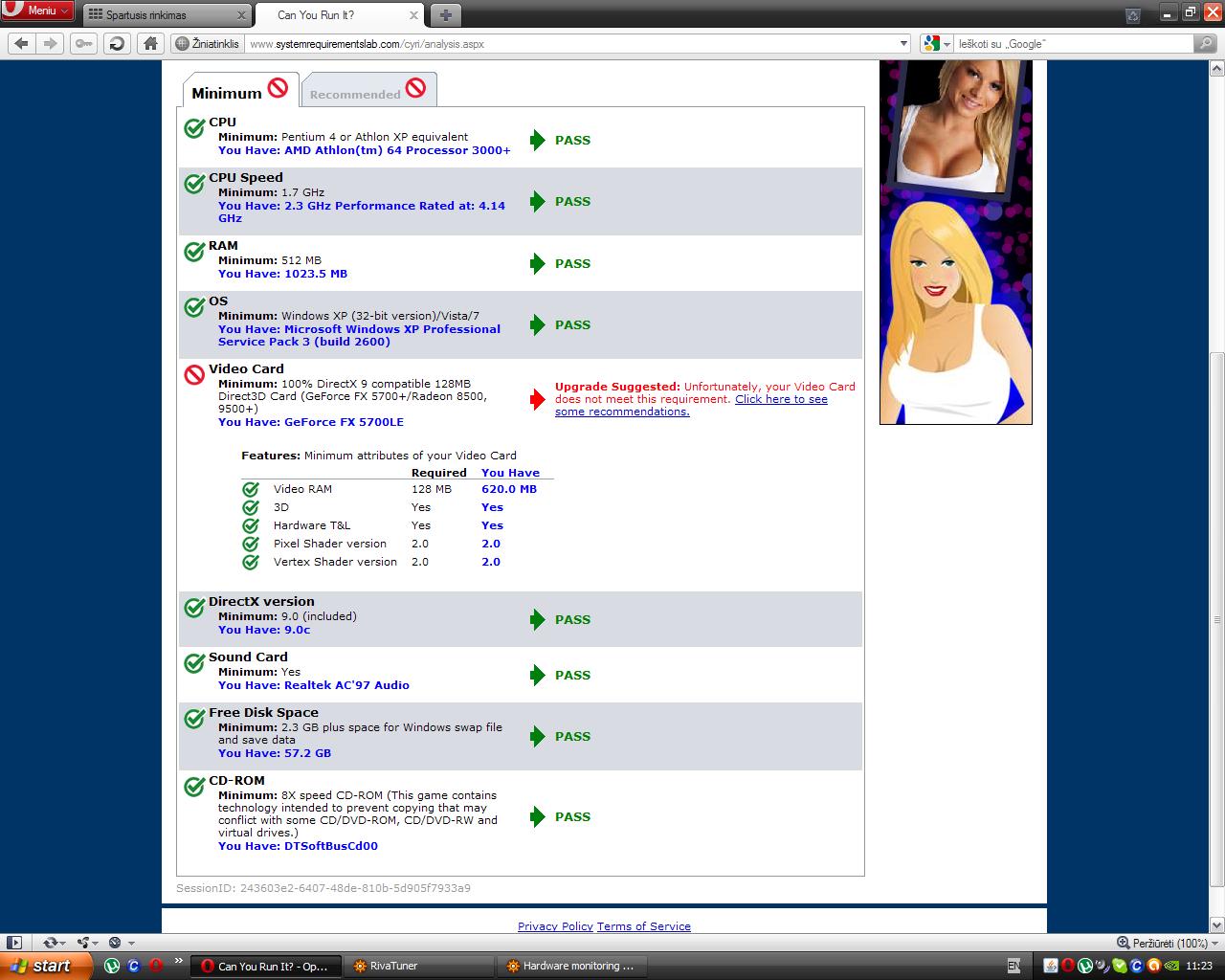Go forward with the forward arrow
The height and width of the screenshot is (980, 1225).
click(51, 44)
